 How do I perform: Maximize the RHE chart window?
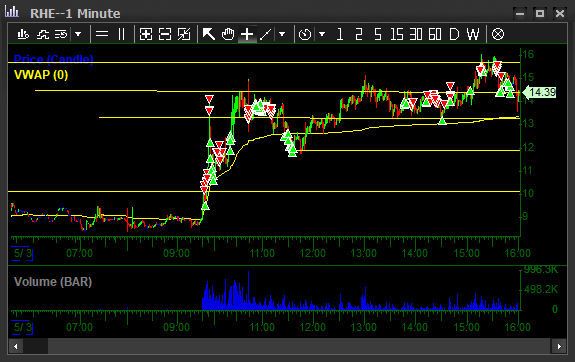point(540,14)
